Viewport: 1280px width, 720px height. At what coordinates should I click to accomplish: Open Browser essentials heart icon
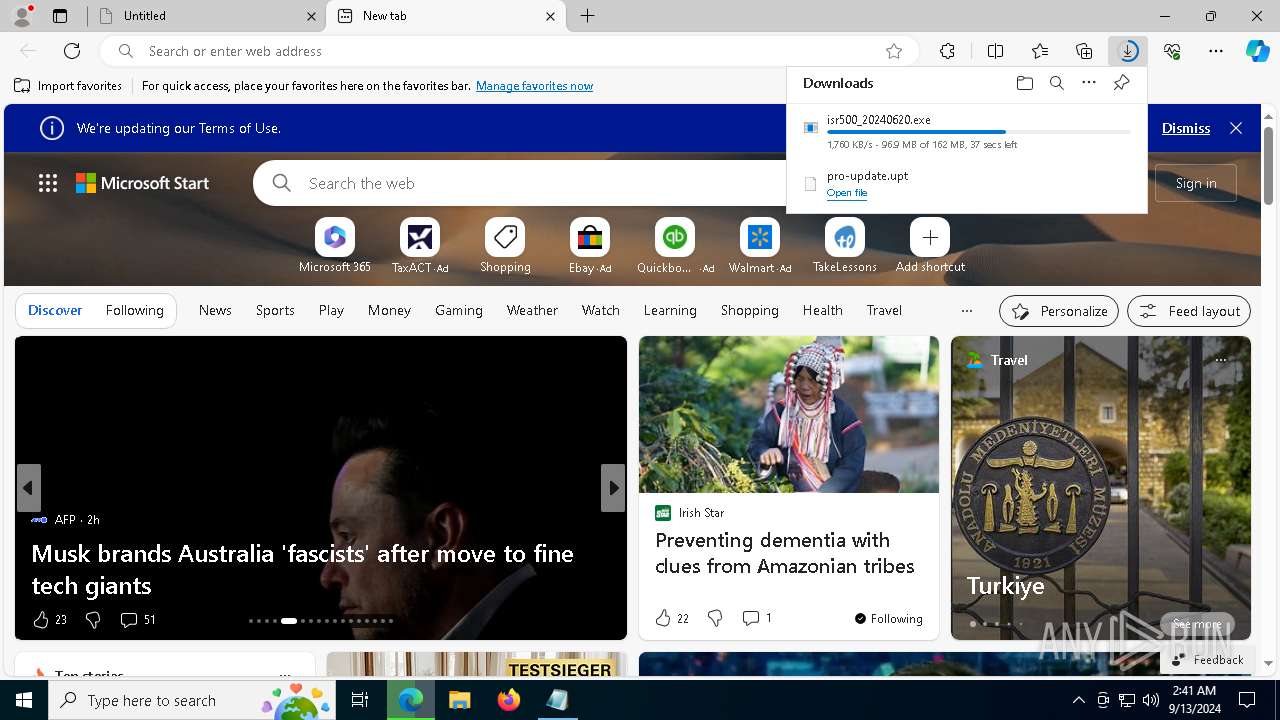point(1172,51)
